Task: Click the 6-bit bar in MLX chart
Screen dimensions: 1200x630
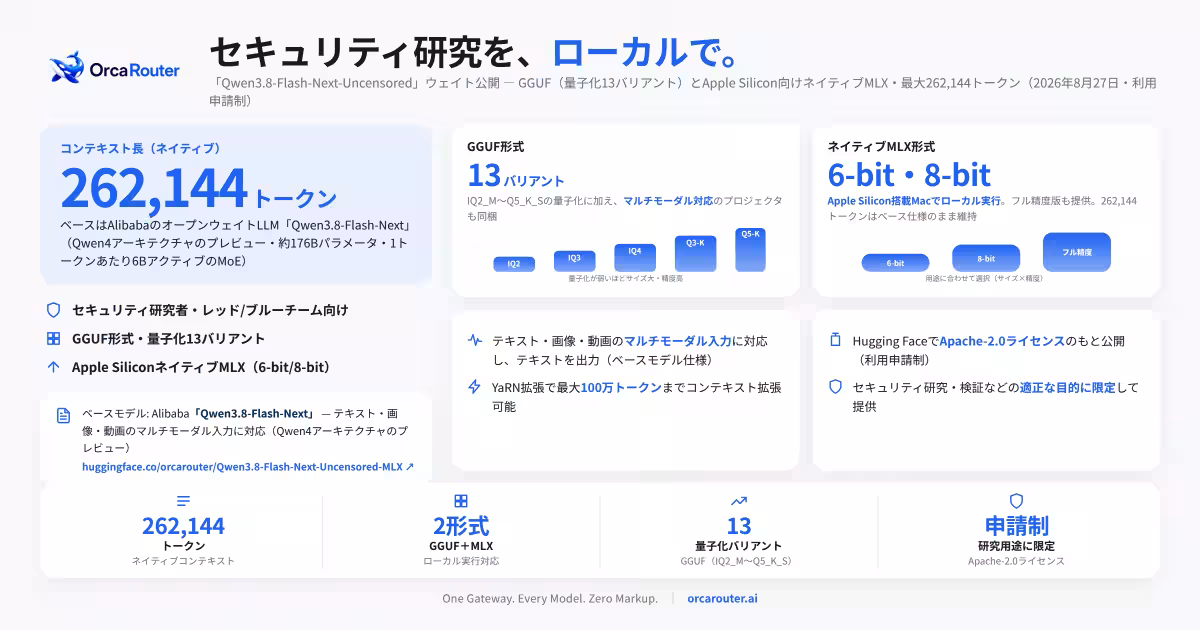Action: coord(895,263)
